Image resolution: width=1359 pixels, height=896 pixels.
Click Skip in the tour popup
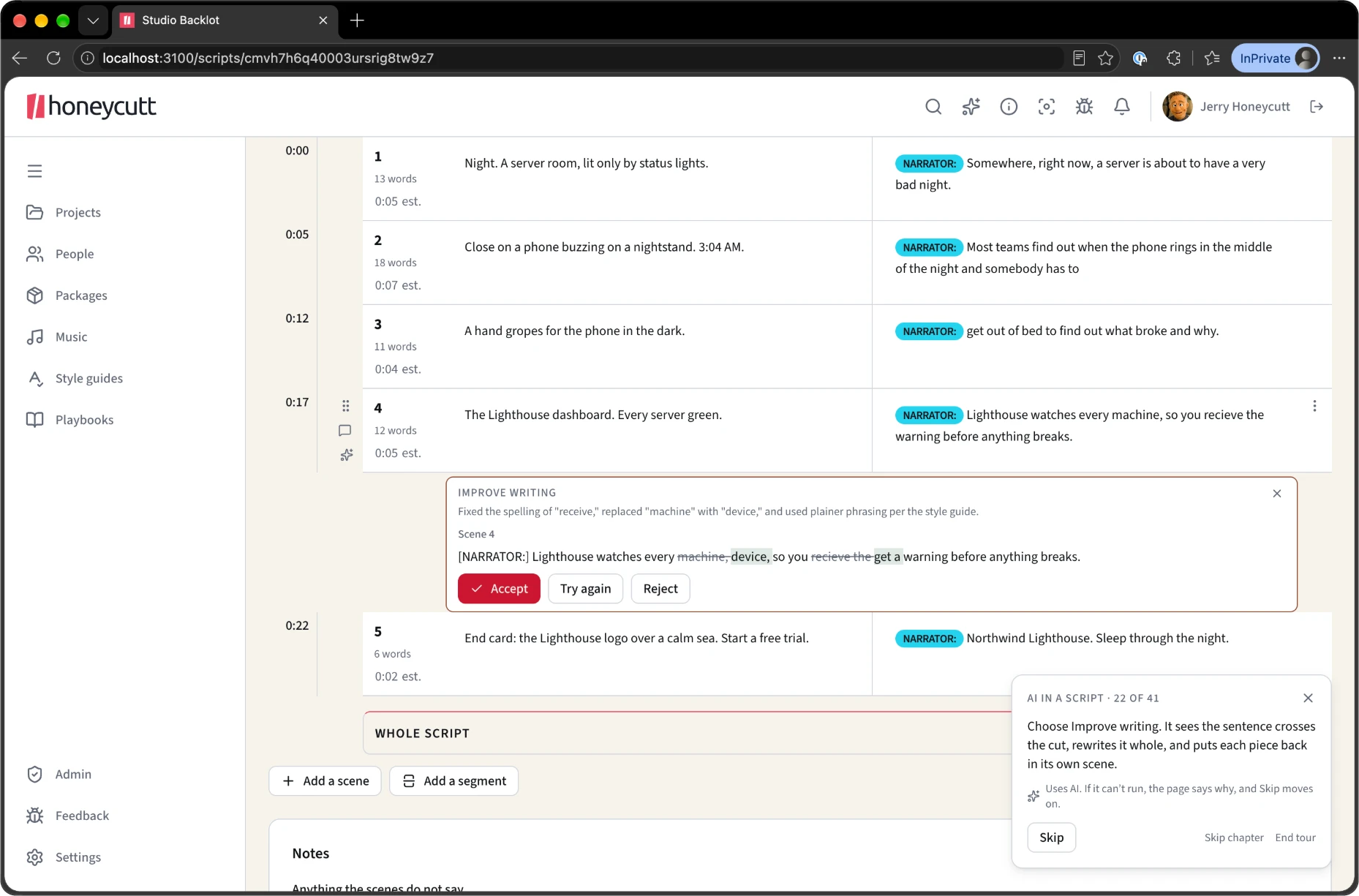(1051, 837)
